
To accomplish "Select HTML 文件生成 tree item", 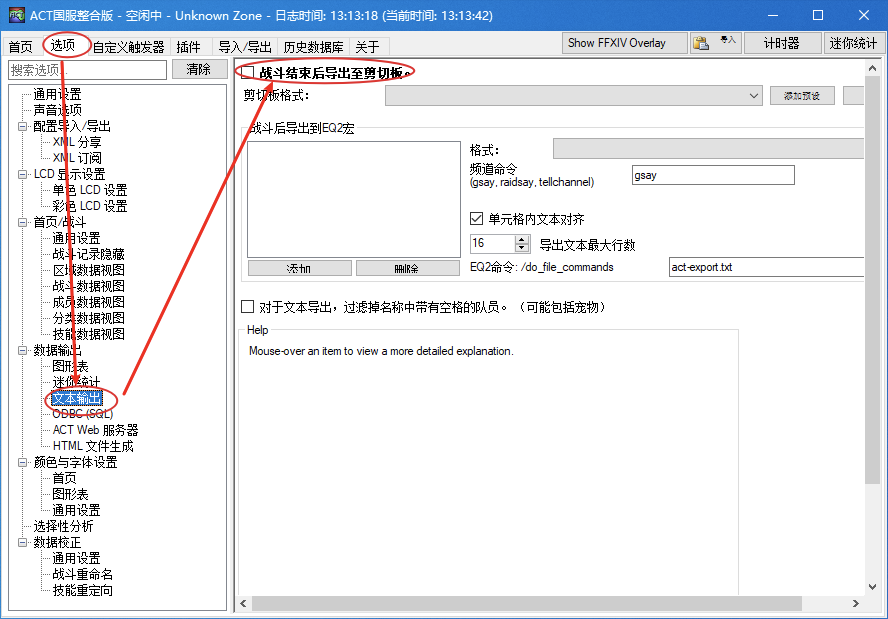I will pyautogui.click(x=93, y=446).
